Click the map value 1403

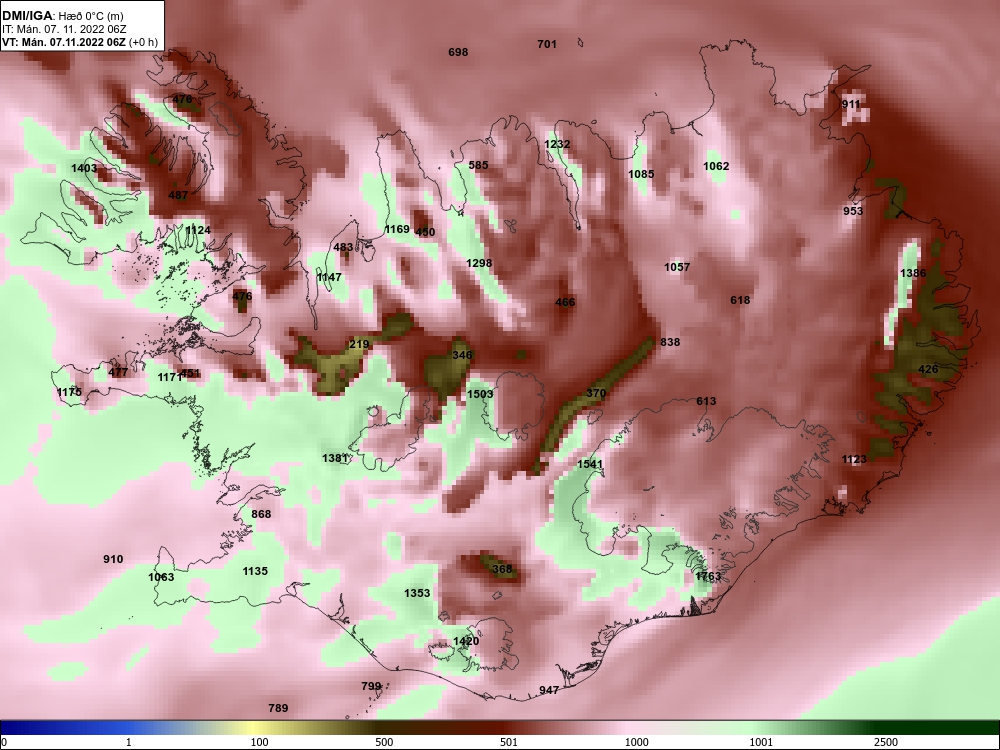[x=84, y=168]
